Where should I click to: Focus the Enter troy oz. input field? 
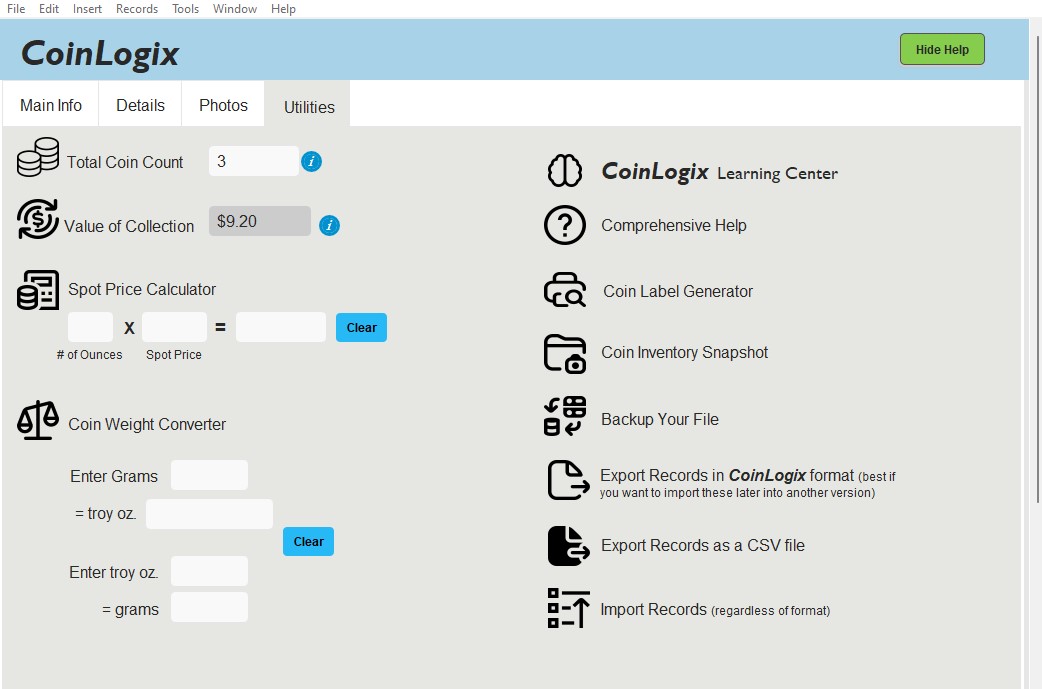209,571
